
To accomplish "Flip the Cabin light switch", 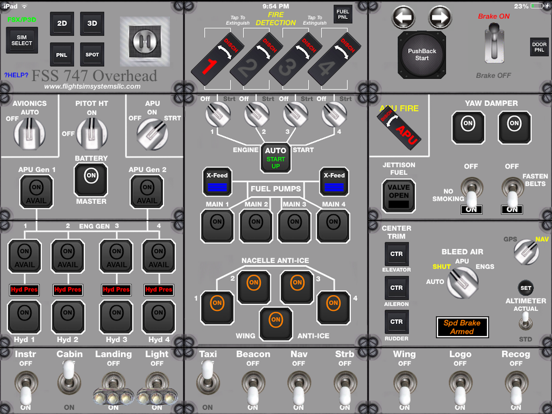I will 69,378.
